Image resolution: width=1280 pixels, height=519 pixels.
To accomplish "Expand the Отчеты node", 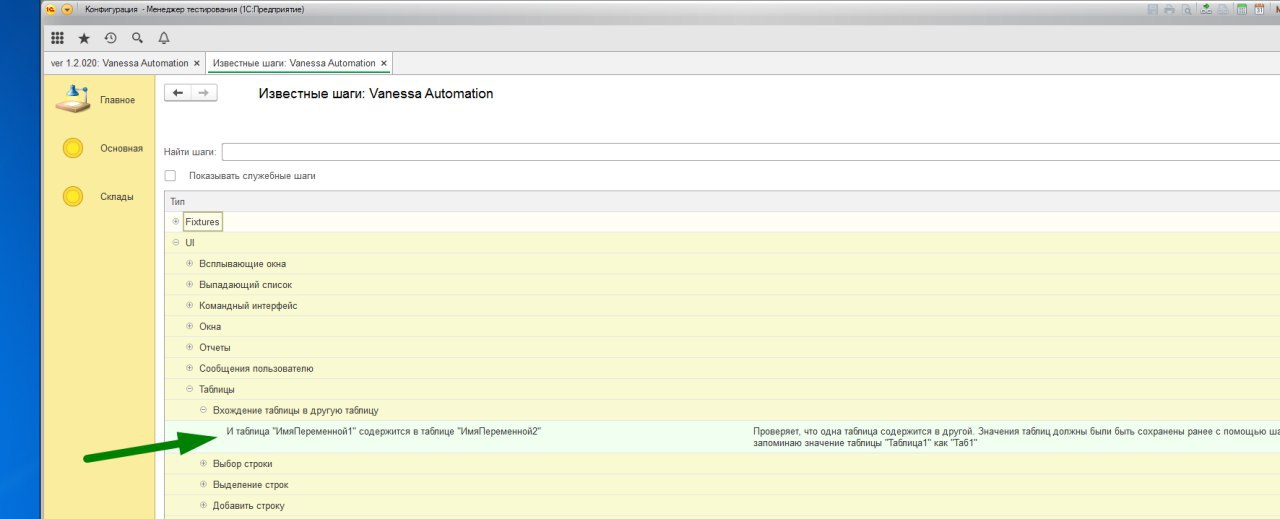I will 190,347.
